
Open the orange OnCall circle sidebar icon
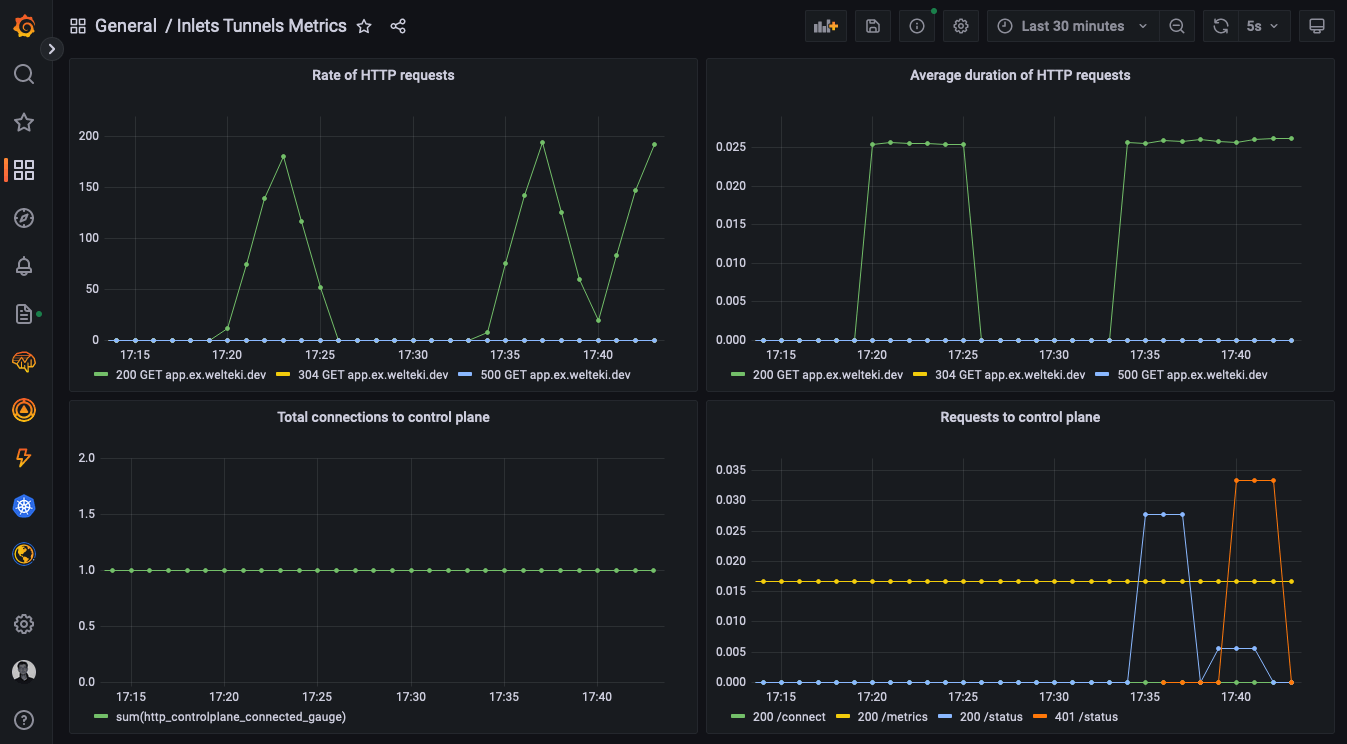click(24, 410)
